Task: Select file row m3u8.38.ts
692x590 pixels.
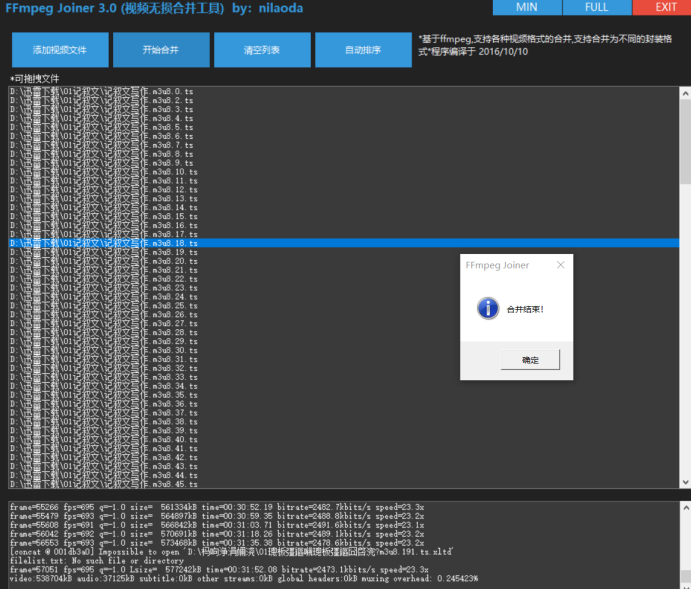Action: (x=344, y=421)
